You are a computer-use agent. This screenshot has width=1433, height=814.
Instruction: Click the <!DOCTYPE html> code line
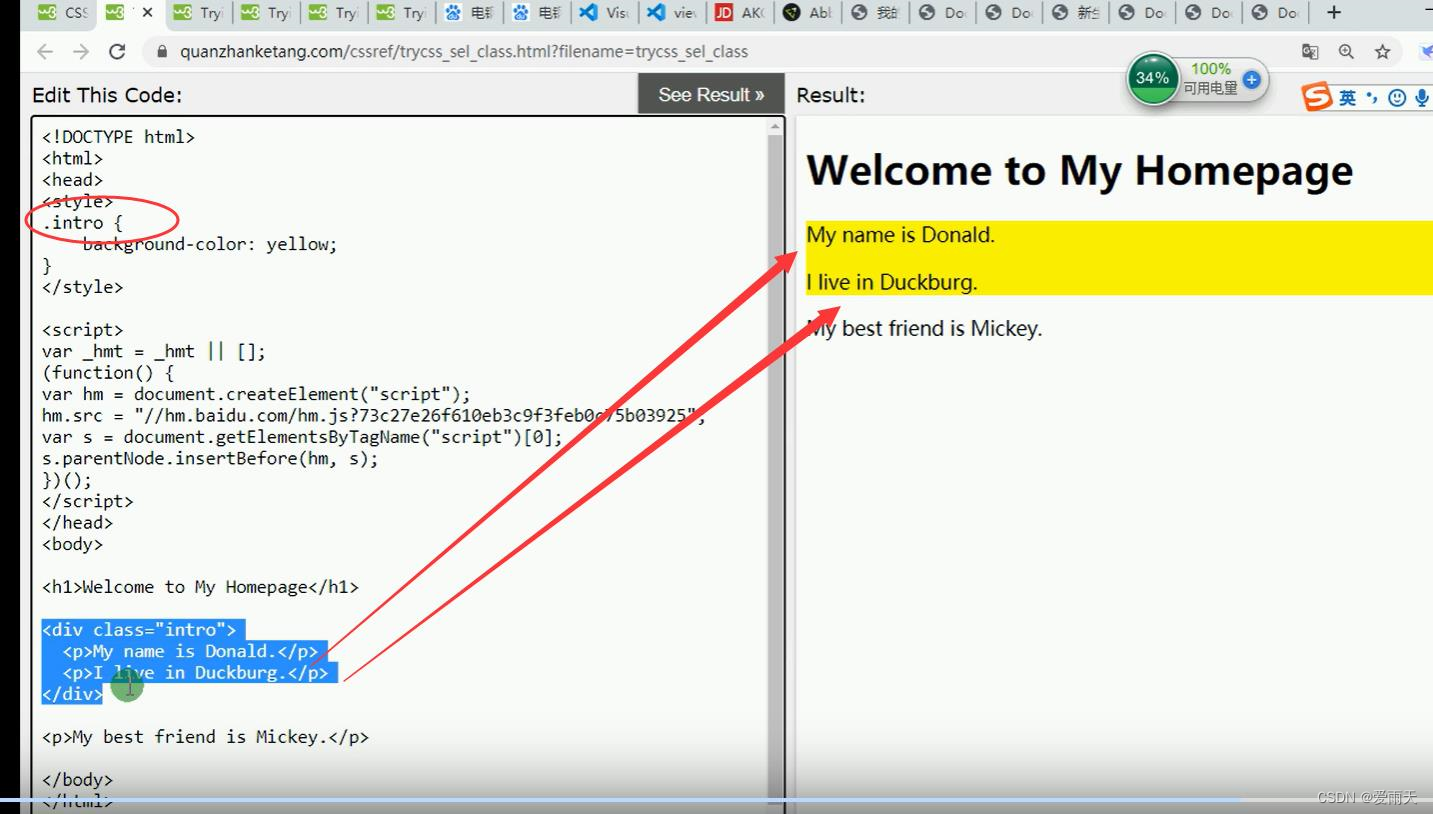118,137
